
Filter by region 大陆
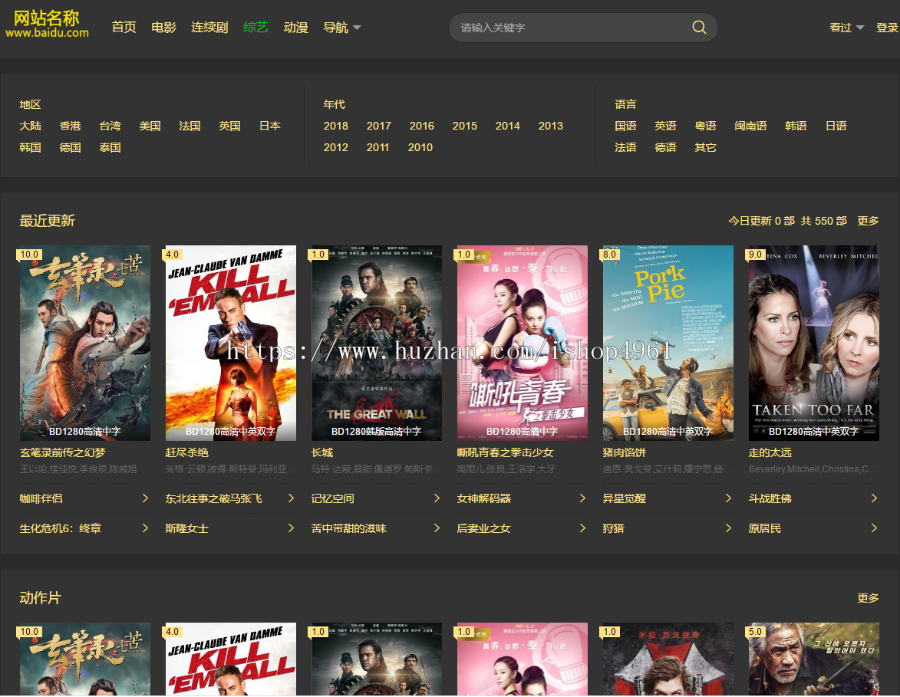(30, 126)
